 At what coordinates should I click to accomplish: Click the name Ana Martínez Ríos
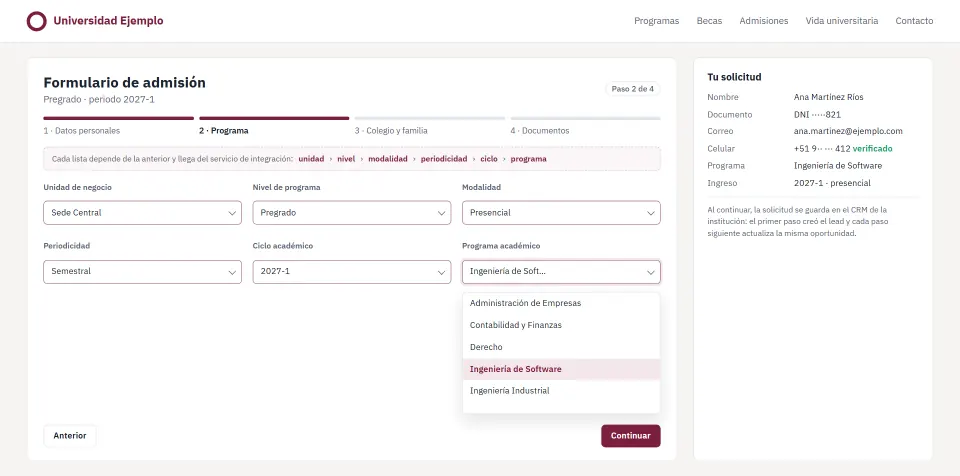point(828,97)
